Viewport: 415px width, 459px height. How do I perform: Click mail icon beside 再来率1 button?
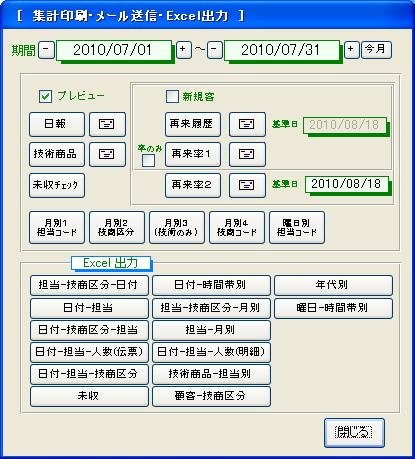[247, 154]
